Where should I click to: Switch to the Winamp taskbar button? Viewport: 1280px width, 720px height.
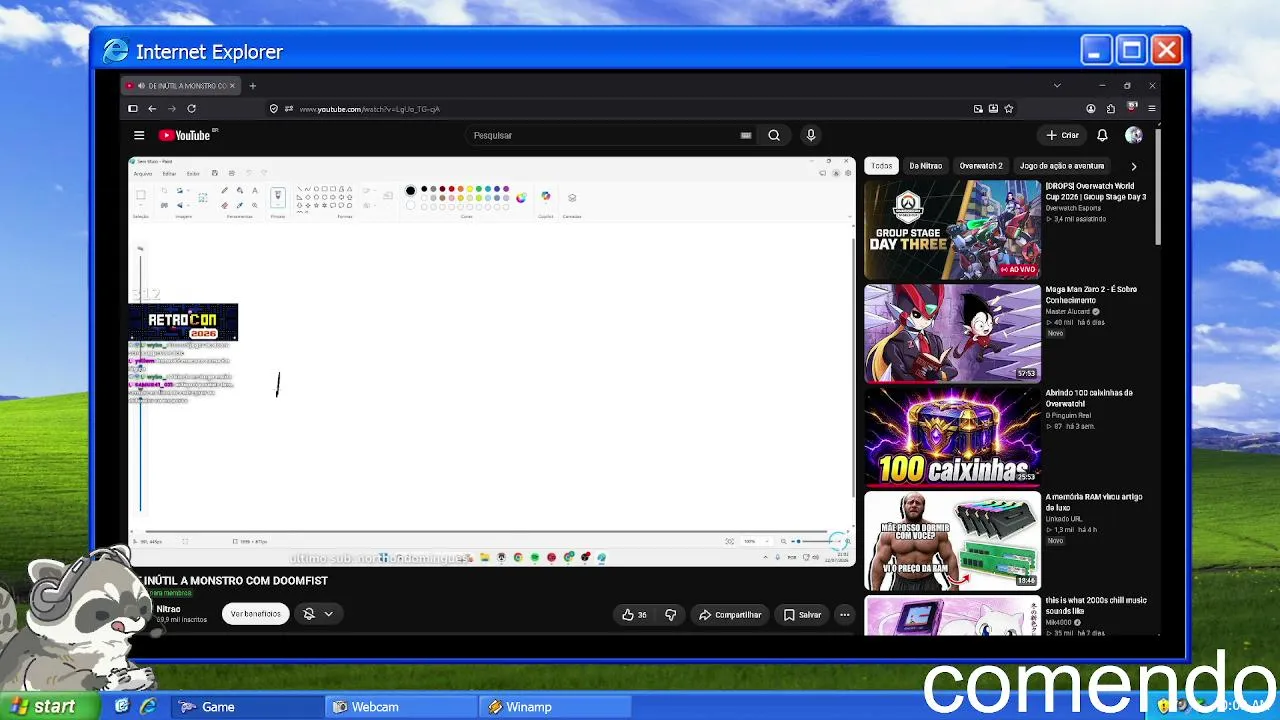(556, 707)
